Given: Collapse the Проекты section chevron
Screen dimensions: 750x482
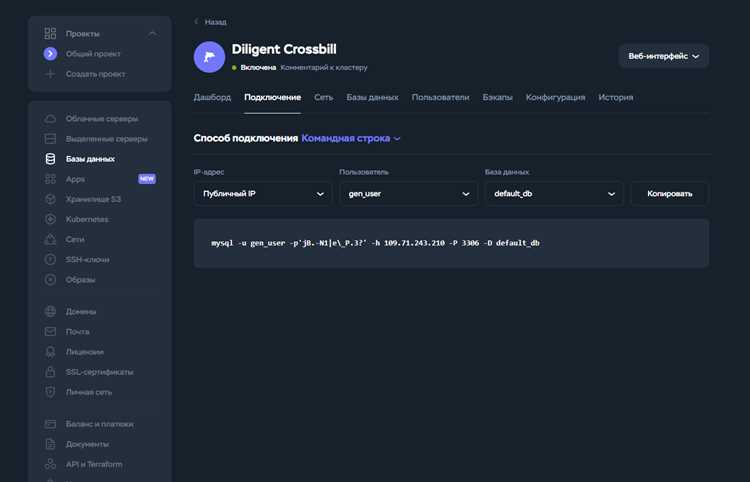Looking at the screenshot, I should click(x=152, y=33).
